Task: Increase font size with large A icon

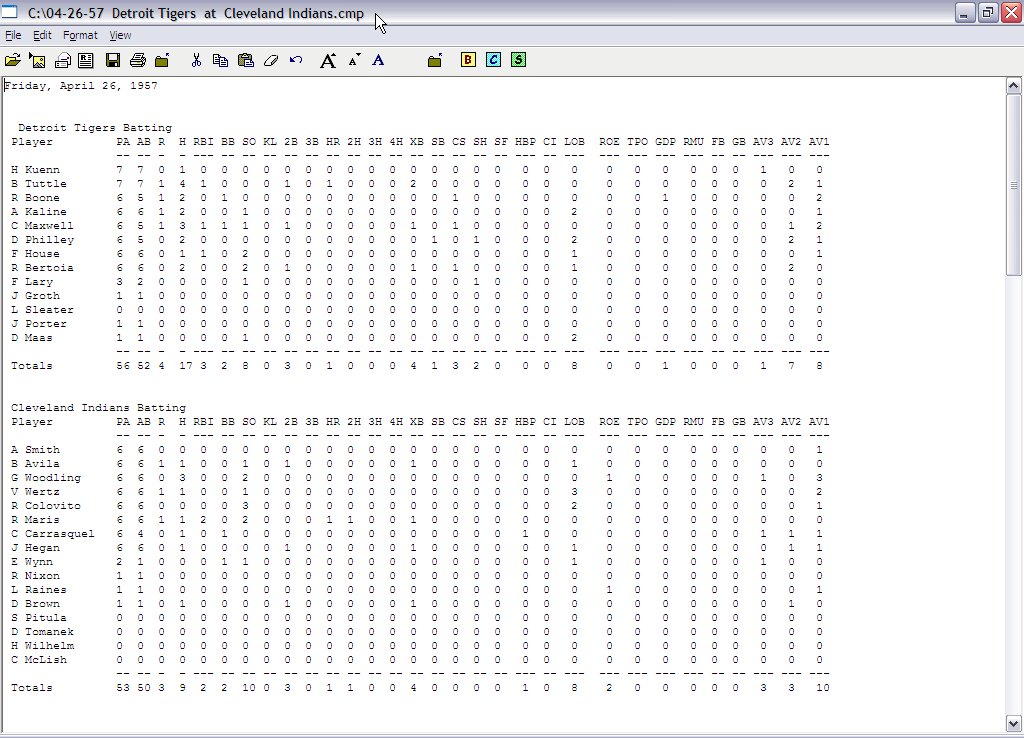Action: pyautogui.click(x=328, y=61)
